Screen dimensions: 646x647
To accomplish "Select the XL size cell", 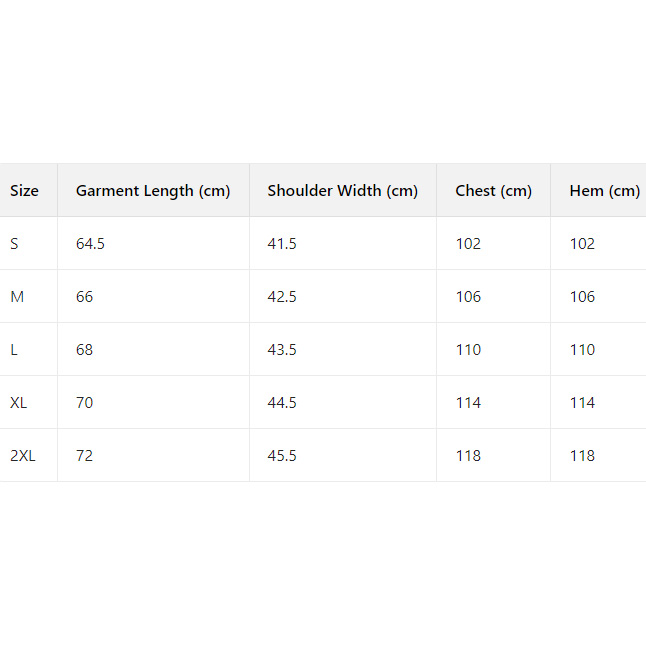I will point(19,403).
